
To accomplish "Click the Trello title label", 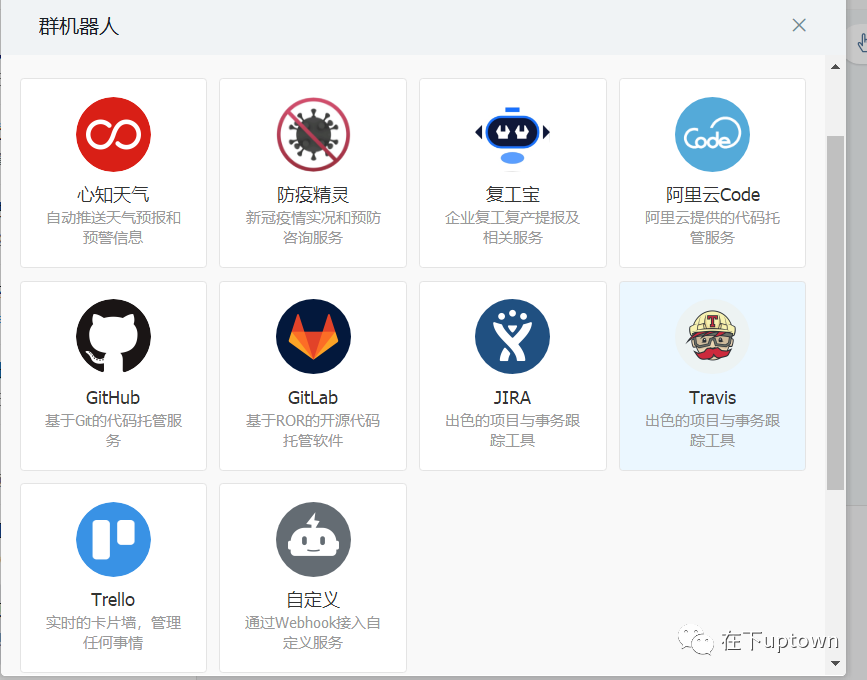I will 113,600.
